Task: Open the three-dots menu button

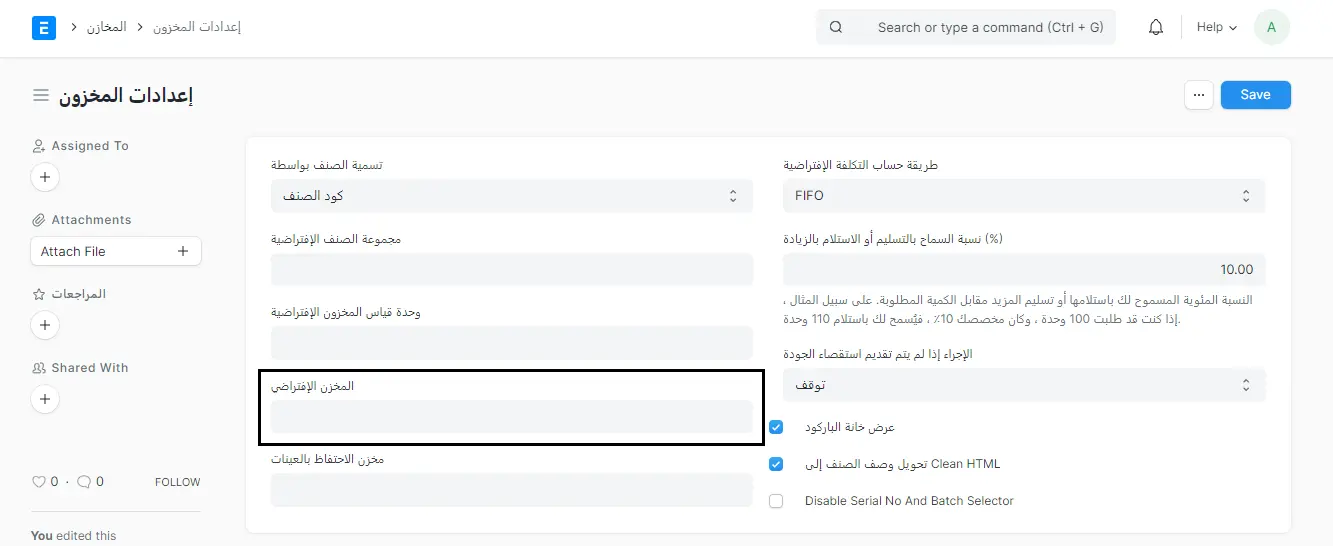Action: (1199, 95)
